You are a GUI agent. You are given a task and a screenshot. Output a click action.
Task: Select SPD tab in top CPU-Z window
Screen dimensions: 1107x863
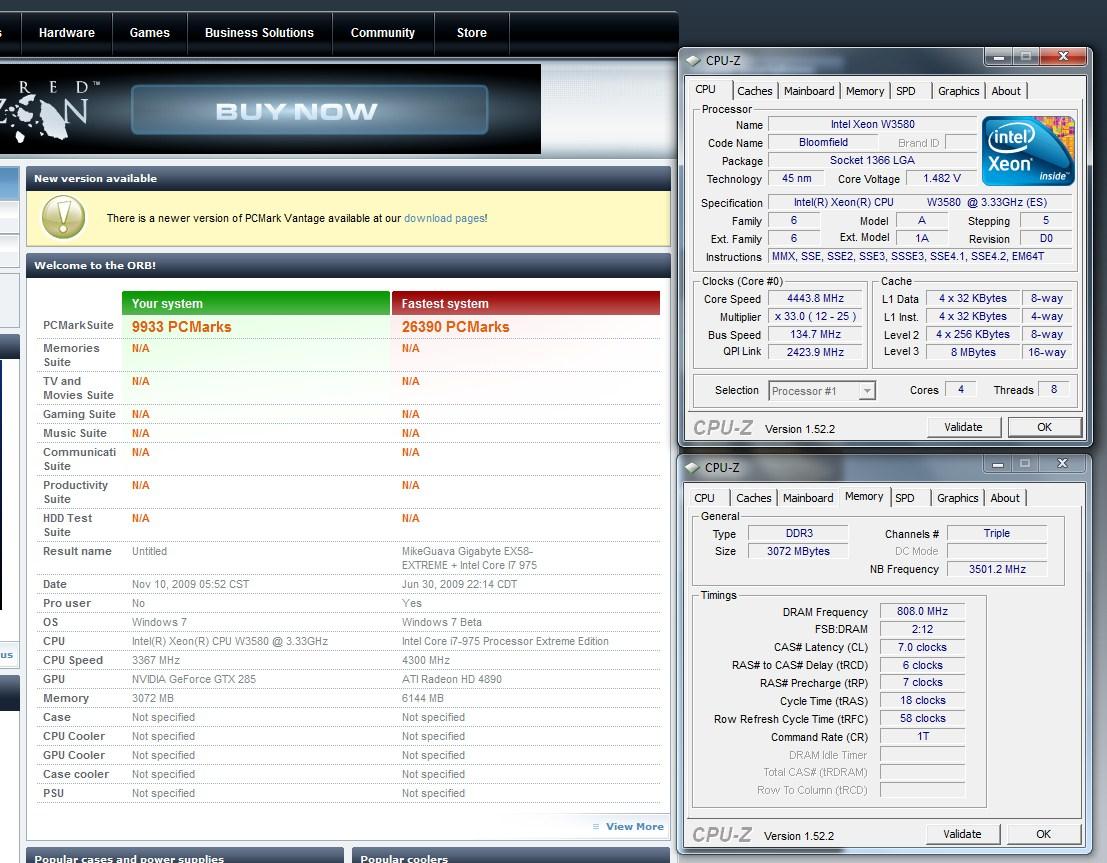pos(906,91)
